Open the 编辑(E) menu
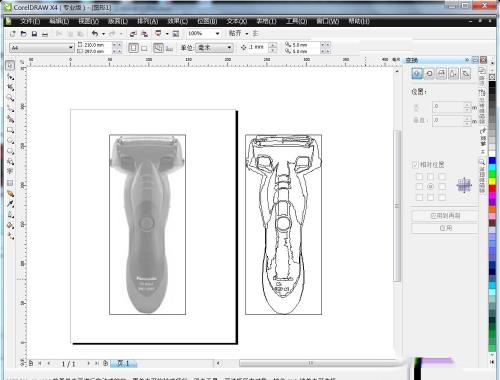The width and height of the screenshot is (500, 380). [59, 21]
